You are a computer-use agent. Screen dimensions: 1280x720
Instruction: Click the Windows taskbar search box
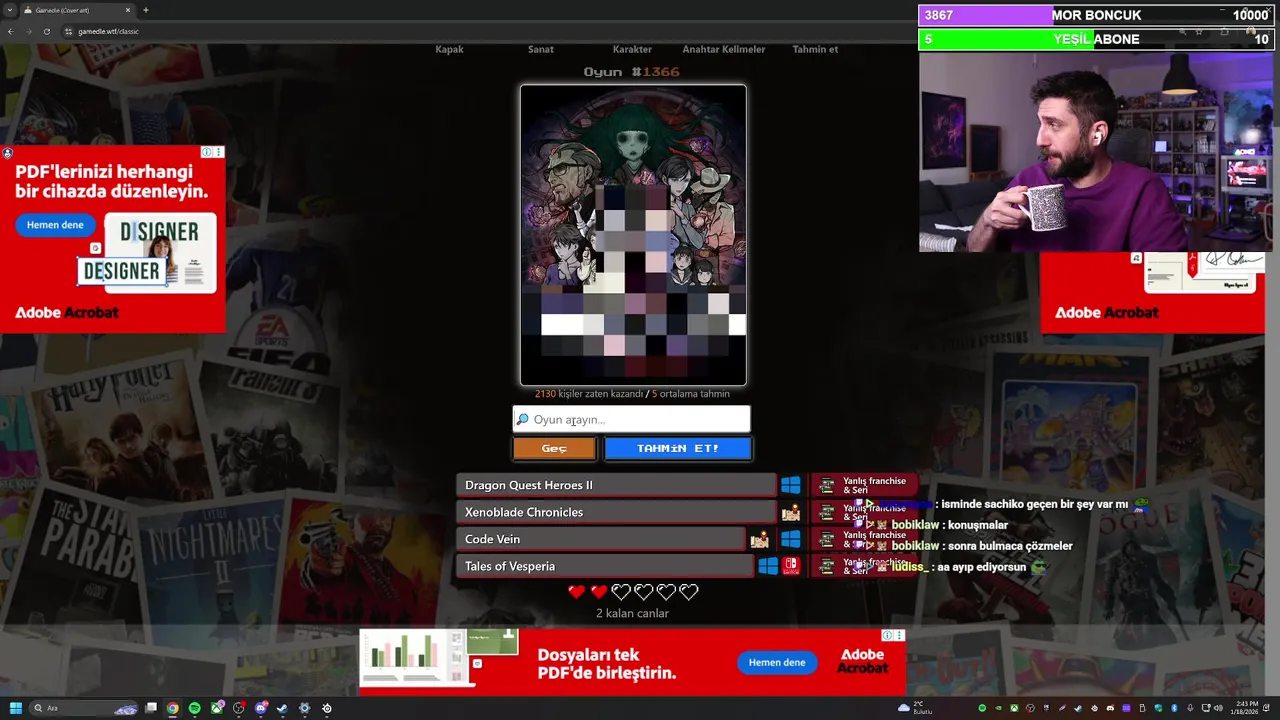pyautogui.click(x=84, y=708)
